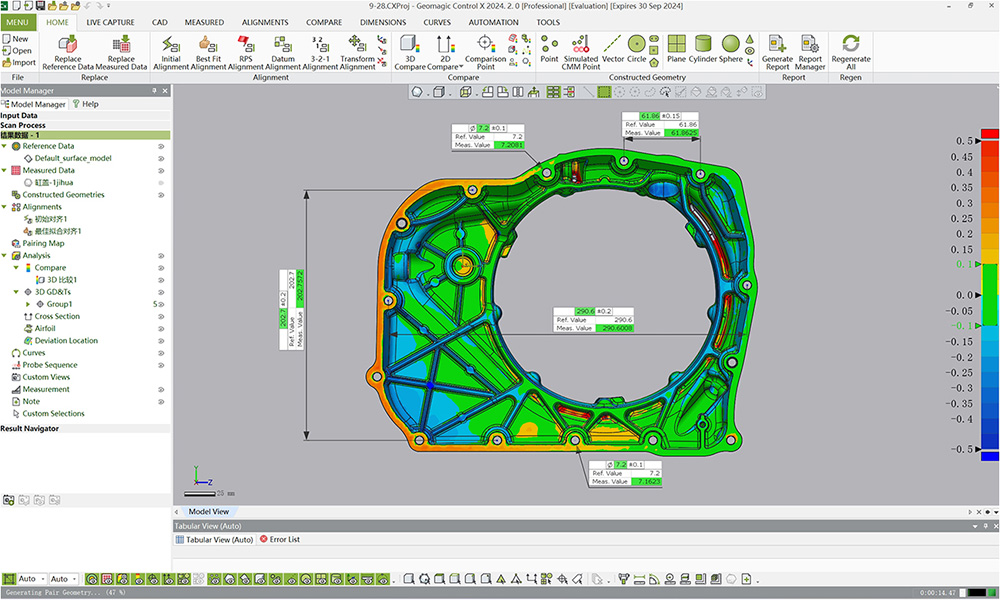The width and height of the screenshot is (1000, 600).
Task: Click the Simulated CMM Point icon
Action: click(581, 45)
